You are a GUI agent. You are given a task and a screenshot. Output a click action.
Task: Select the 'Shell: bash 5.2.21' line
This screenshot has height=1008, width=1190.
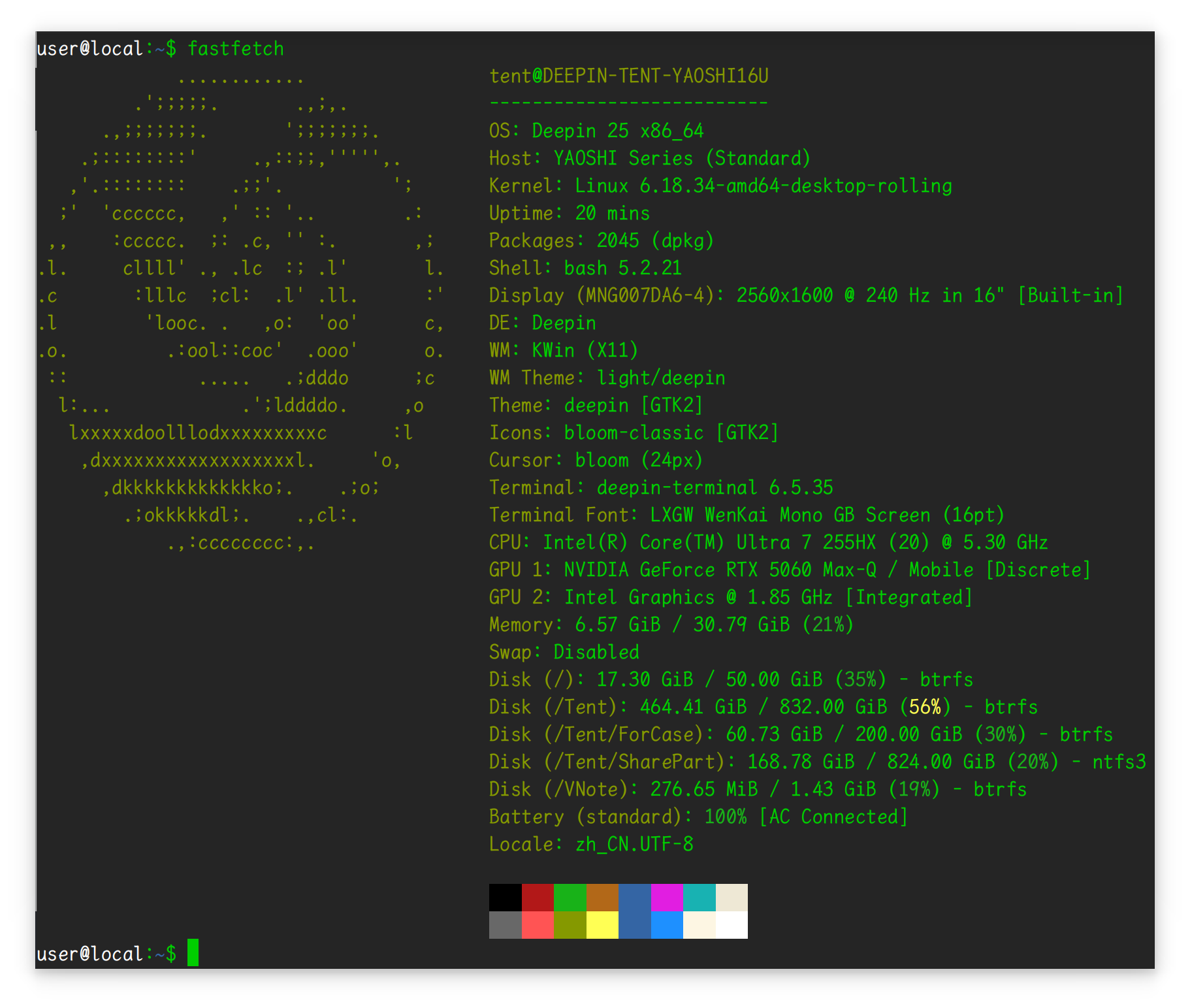pyautogui.click(x=585, y=268)
